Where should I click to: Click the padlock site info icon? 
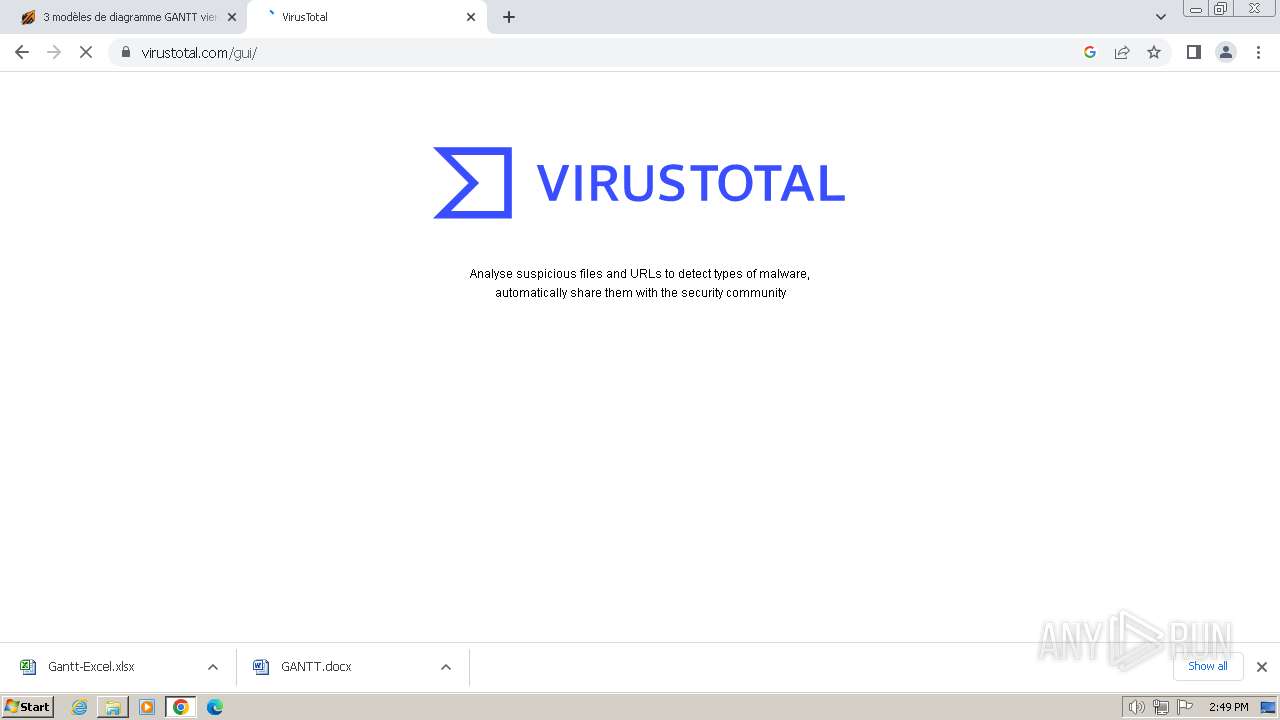[126, 52]
